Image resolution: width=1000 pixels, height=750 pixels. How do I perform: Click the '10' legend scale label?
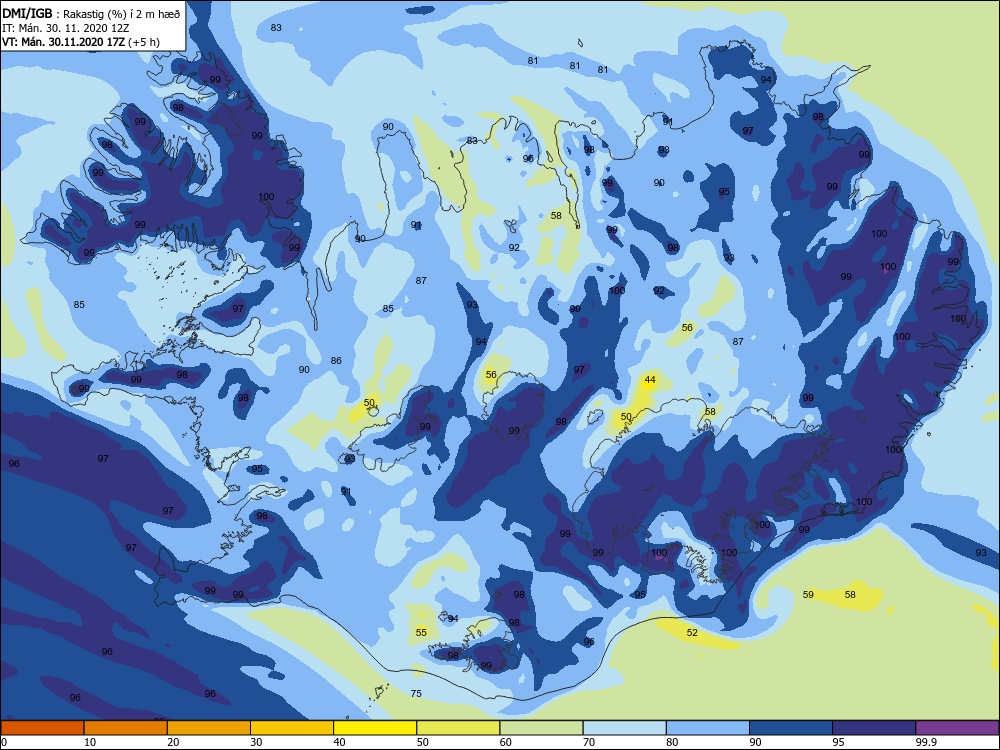pyautogui.click(x=90, y=742)
